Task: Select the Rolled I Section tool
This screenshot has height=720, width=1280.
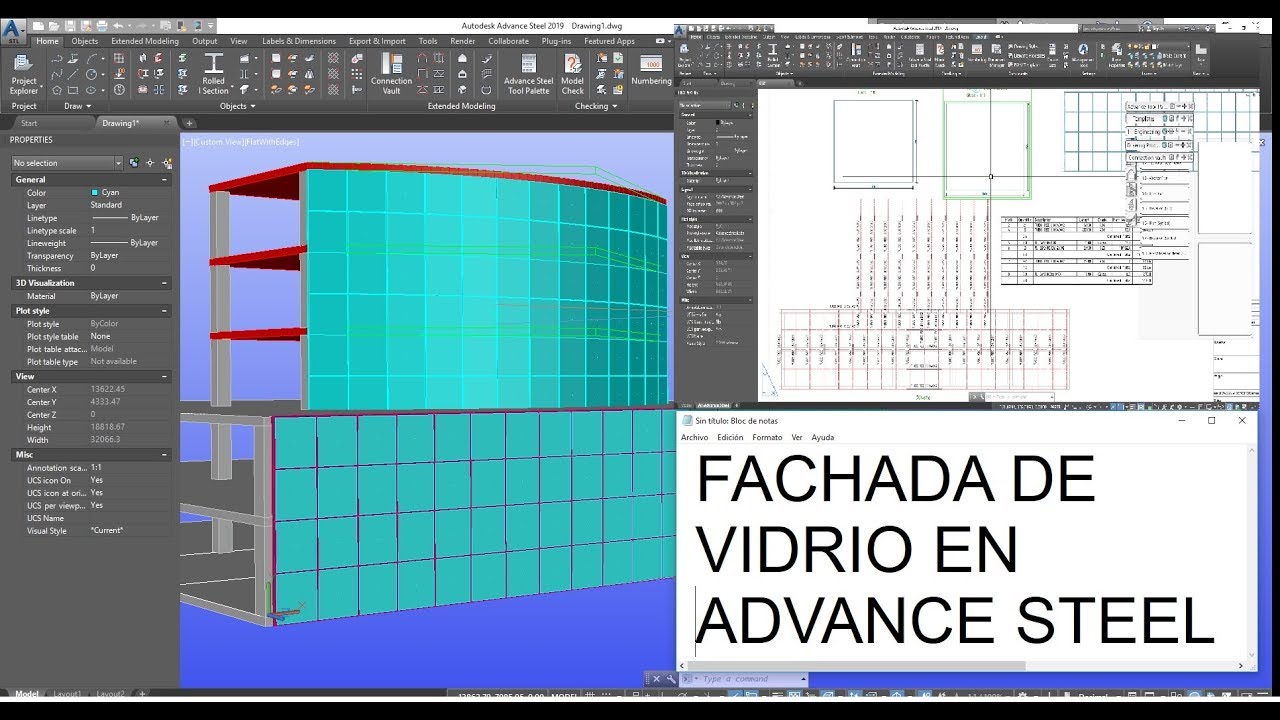Action: coord(213,75)
